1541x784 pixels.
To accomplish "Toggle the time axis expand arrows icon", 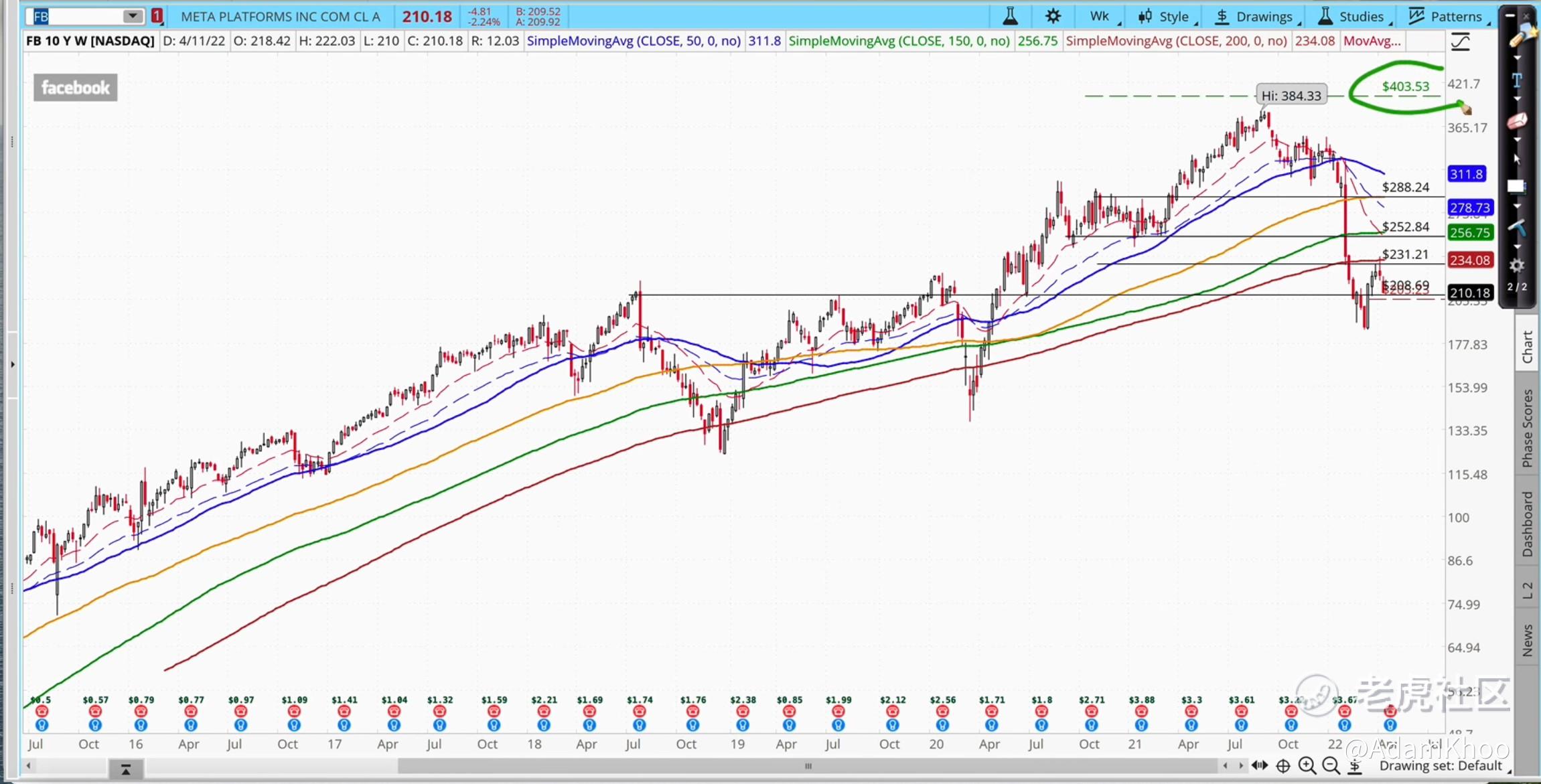I will (1259, 765).
